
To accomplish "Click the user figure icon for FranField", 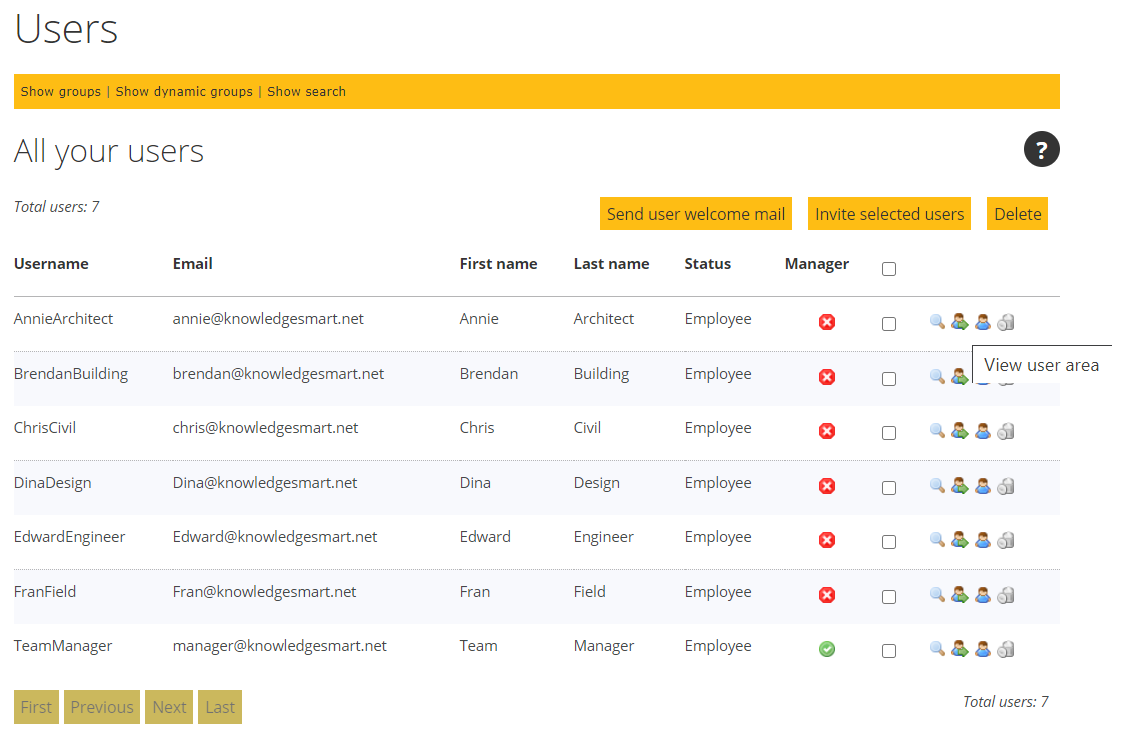I will pos(982,595).
